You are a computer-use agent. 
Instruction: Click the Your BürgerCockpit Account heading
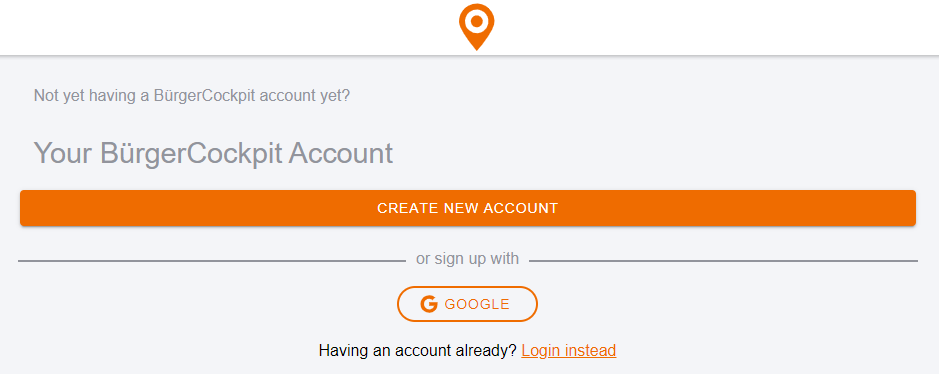coord(213,153)
